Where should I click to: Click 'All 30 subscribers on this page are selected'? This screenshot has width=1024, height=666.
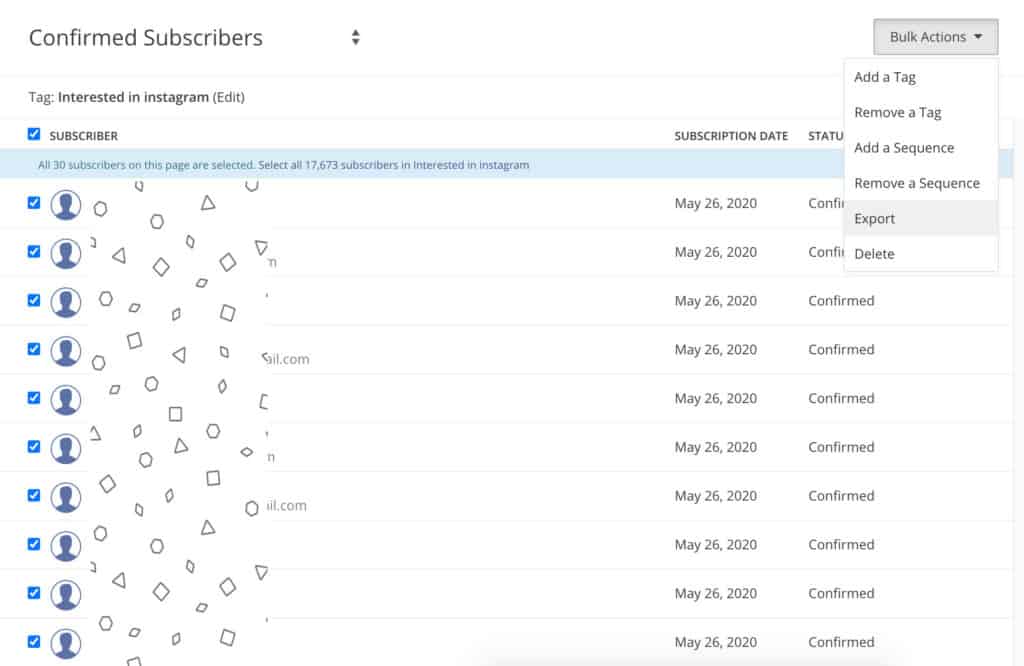[146, 165]
